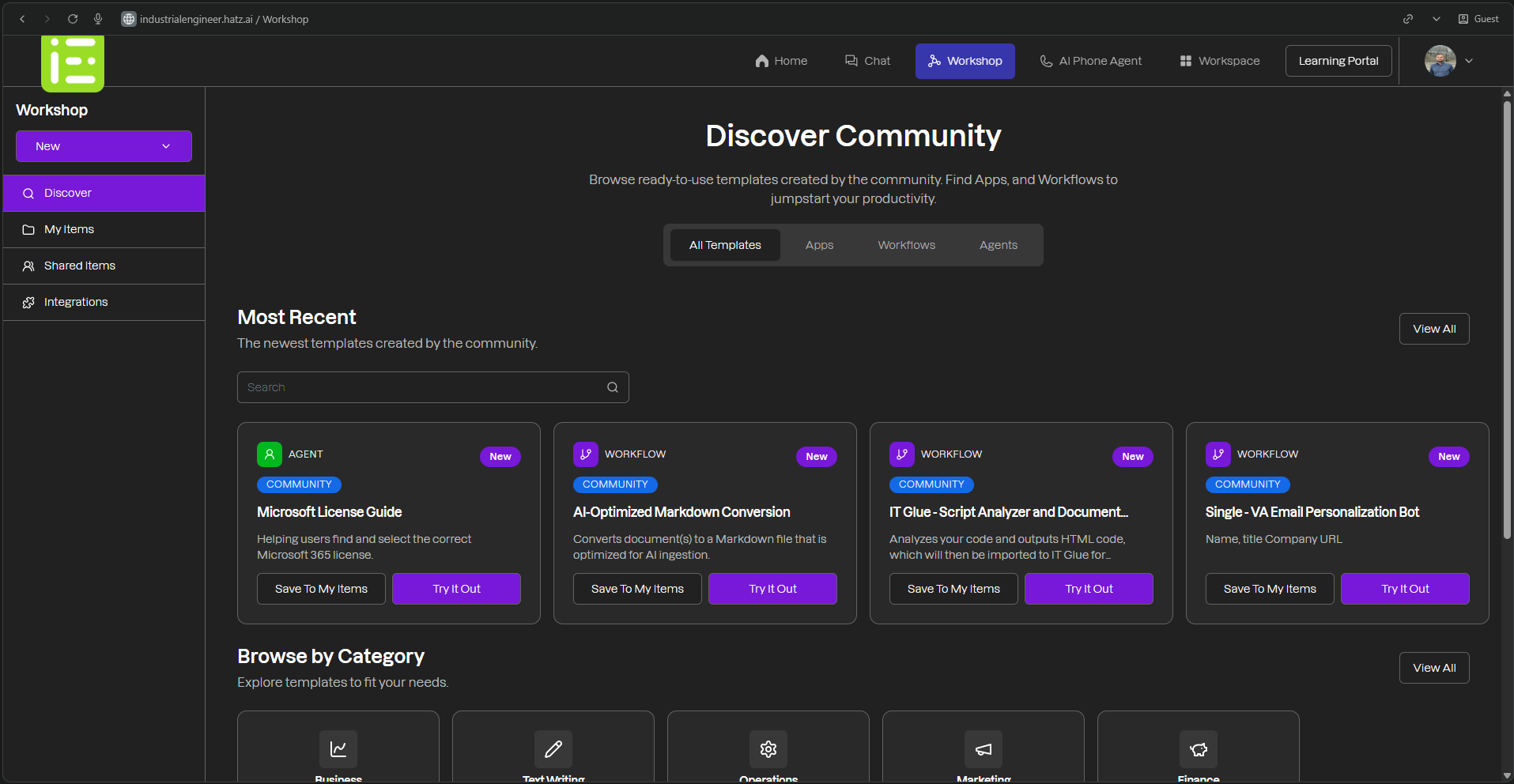The image size is (1514, 784).
Task: Select the Operations gear icon
Action: [768, 748]
